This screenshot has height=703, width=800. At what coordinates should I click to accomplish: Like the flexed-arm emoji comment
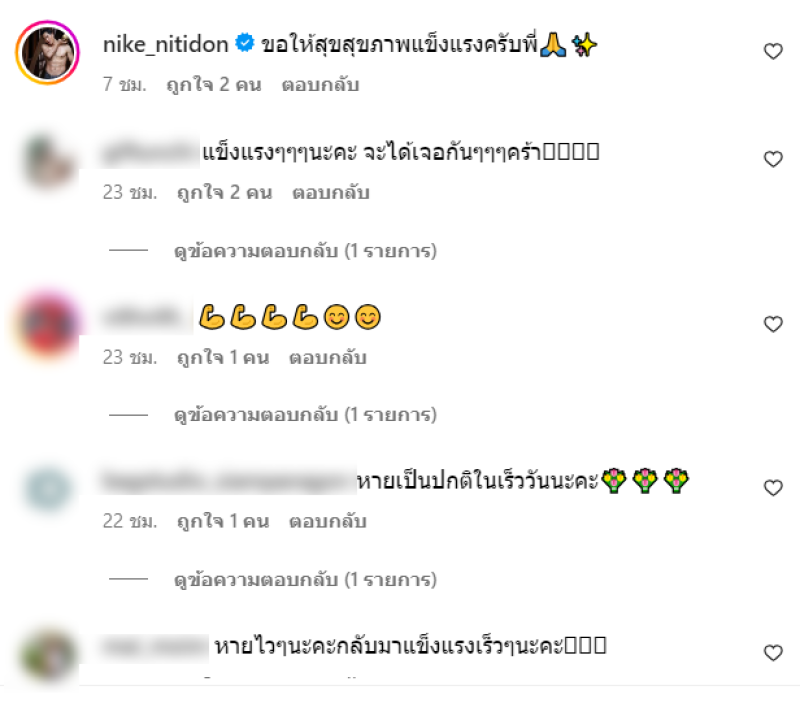pyautogui.click(x=773, y=324)
